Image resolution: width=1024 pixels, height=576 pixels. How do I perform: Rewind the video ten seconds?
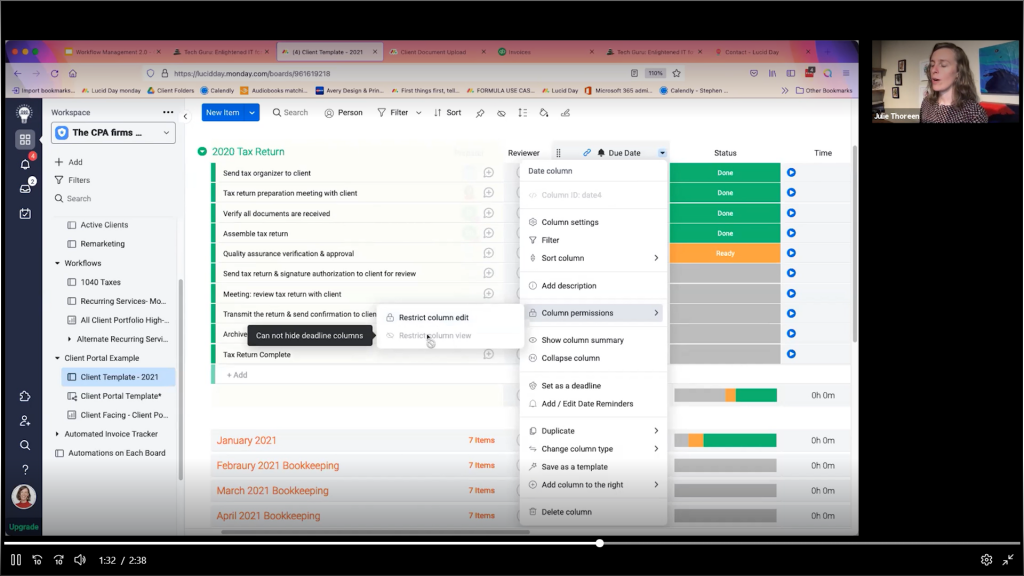(x=37, y=560)
